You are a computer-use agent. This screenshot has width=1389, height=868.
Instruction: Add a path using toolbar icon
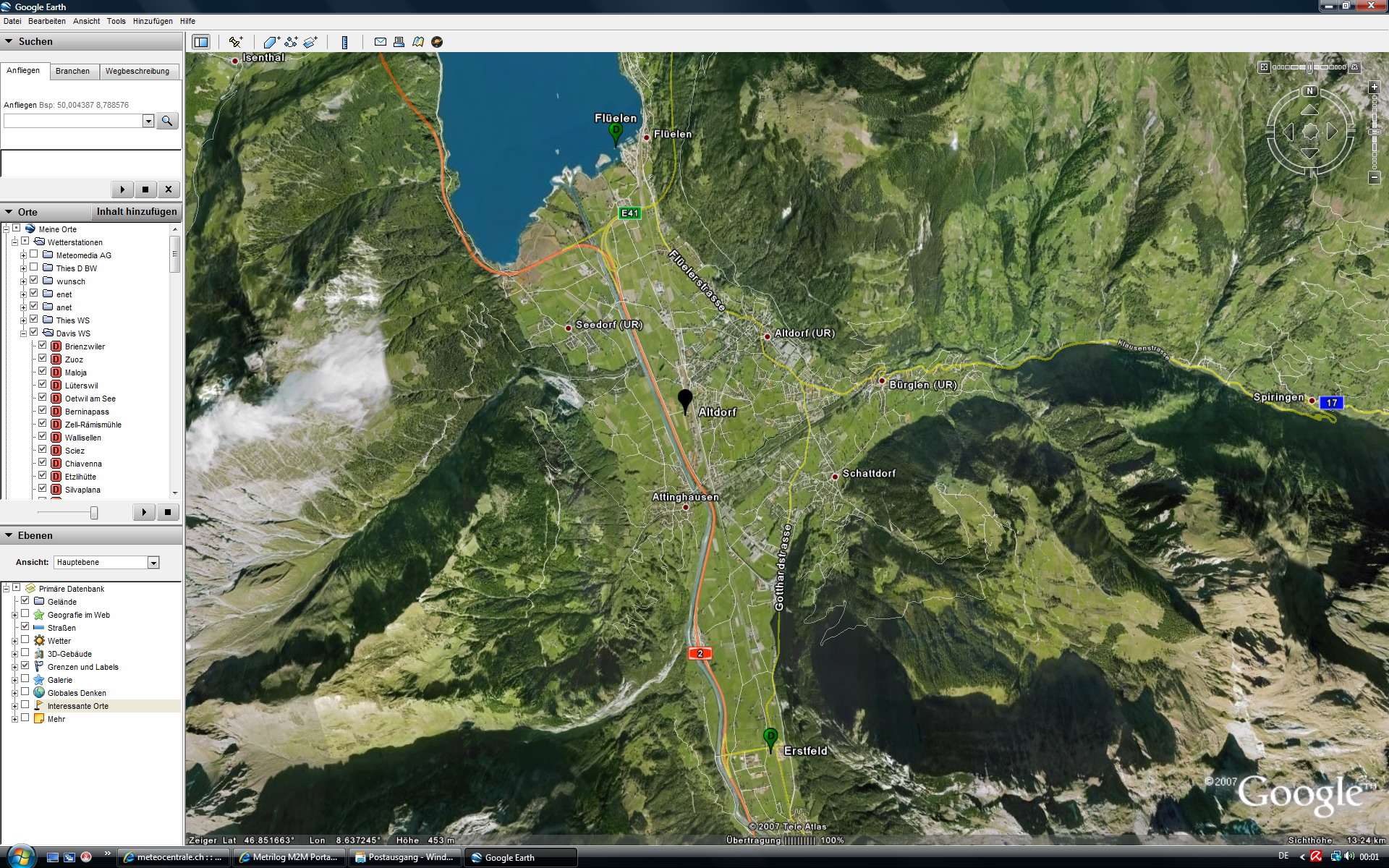[x=291, y=42]
